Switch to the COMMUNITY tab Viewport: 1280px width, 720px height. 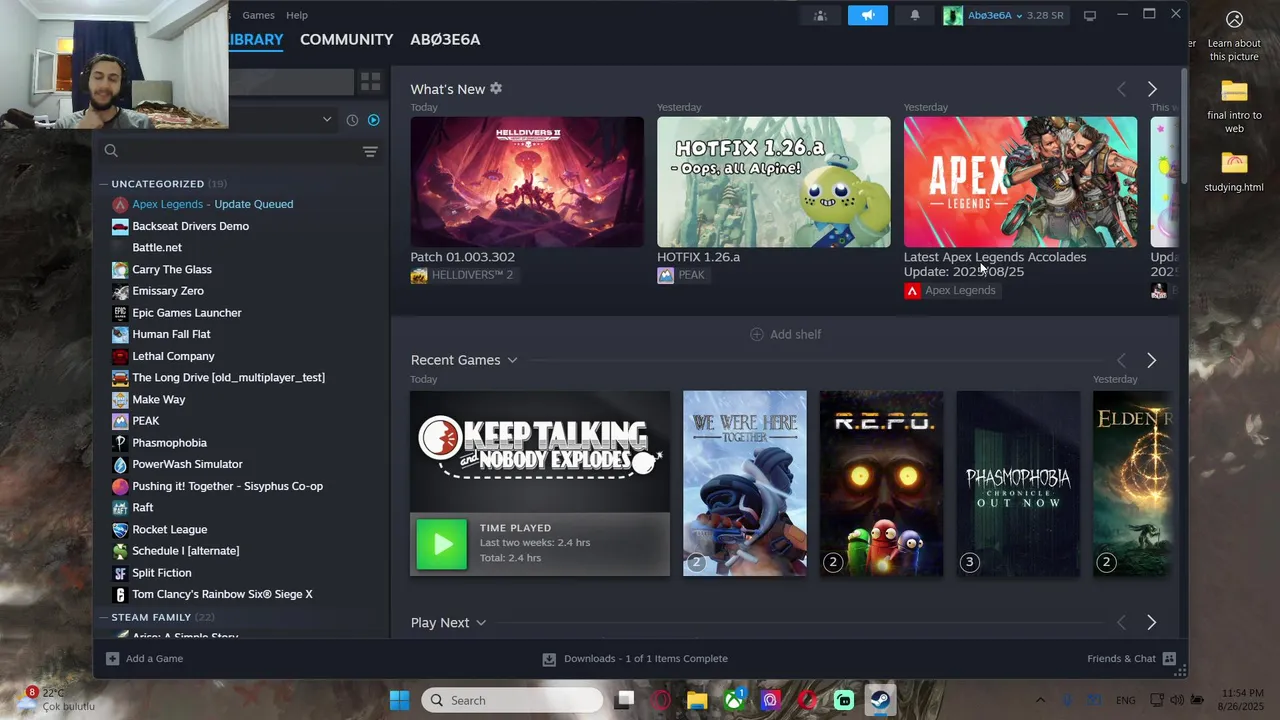pyautogui.click(x=346, y=39)
